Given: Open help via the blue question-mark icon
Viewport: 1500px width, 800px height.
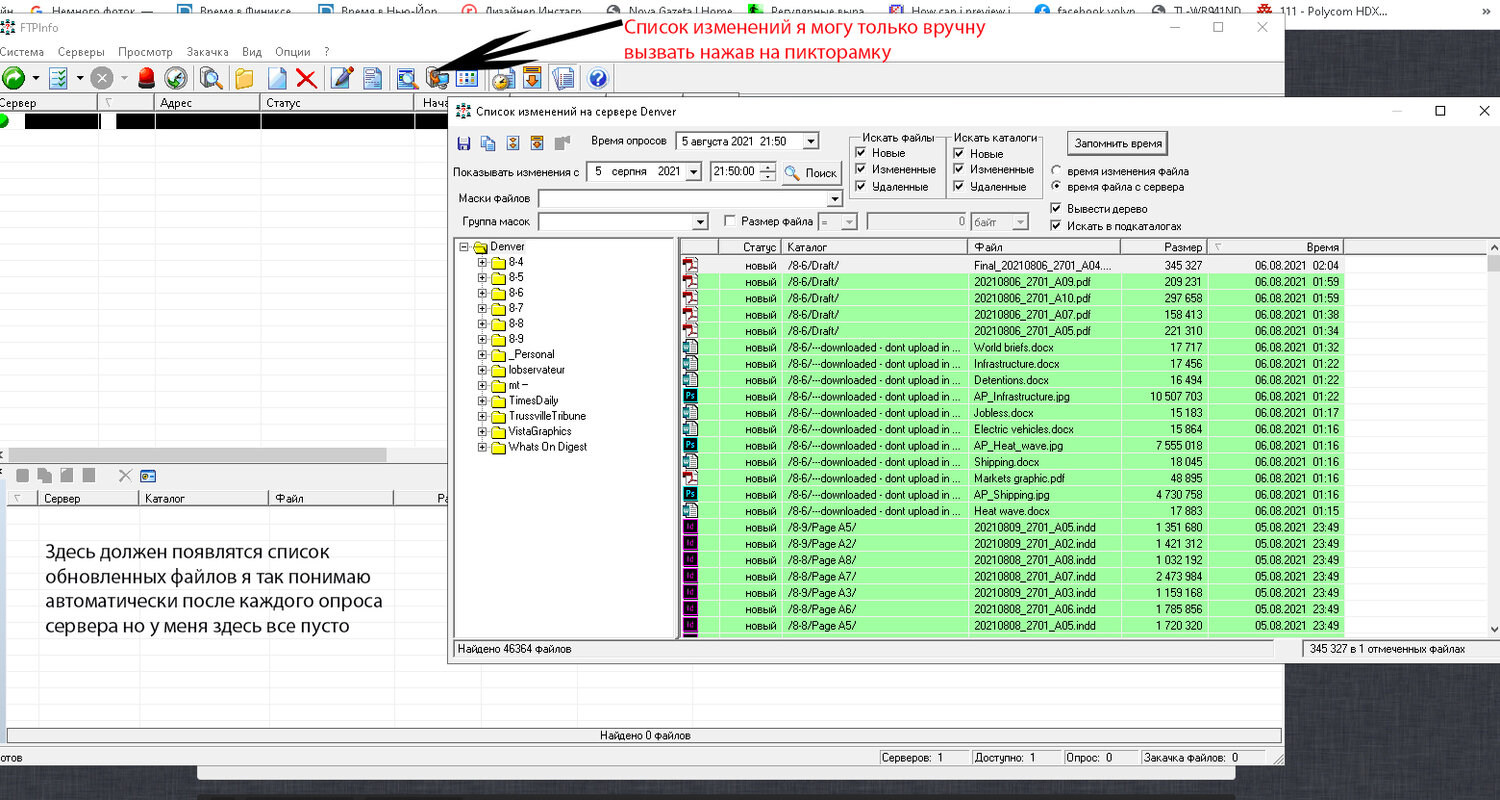Looking at the screenshot, I should [x=598, y=78].
